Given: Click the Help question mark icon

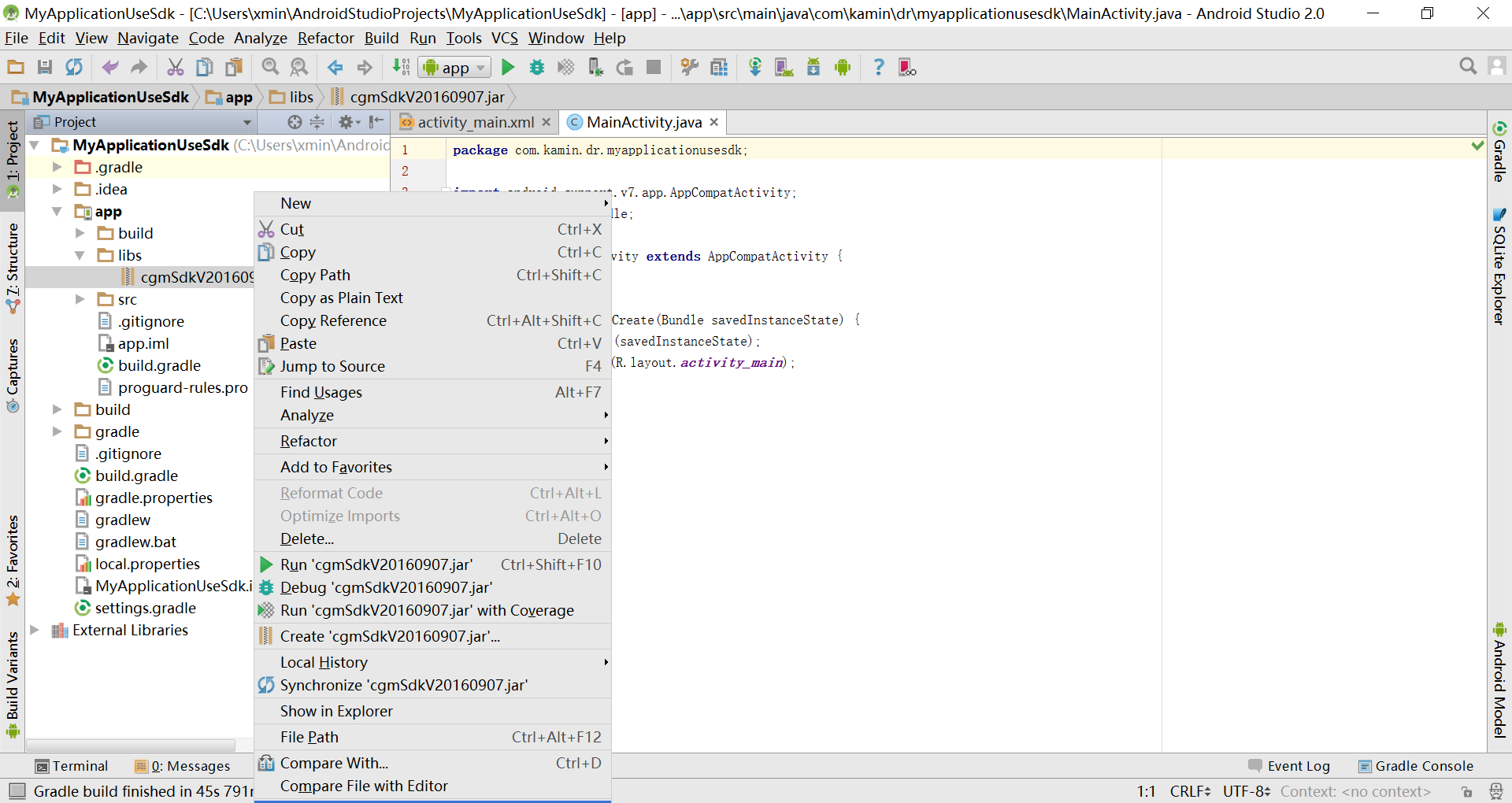Looking at the screenshot, I should [x=879, y=68].
